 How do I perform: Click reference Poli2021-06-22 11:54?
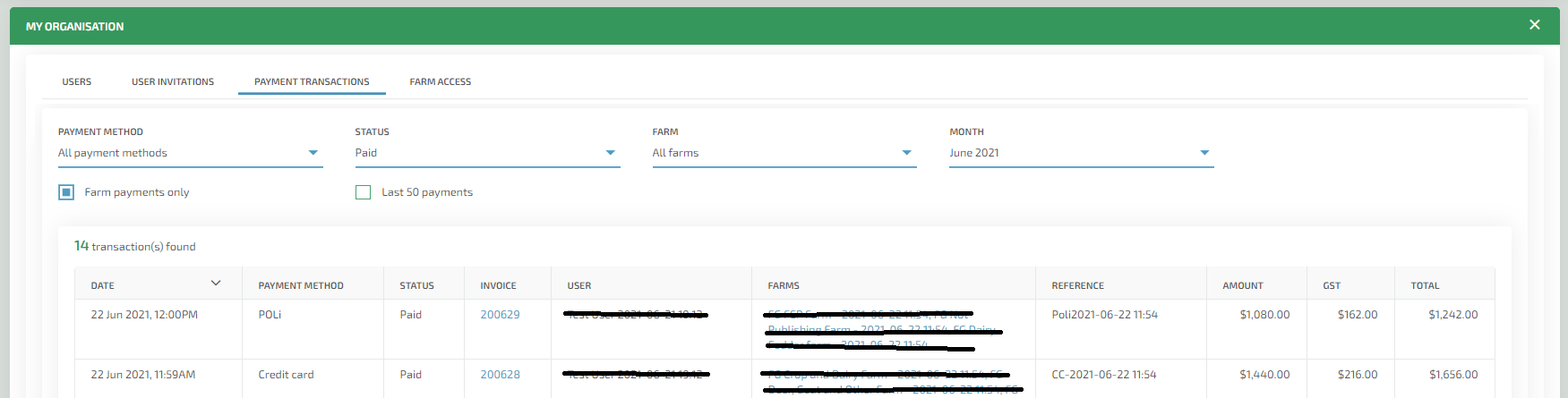pos(1104,315)
